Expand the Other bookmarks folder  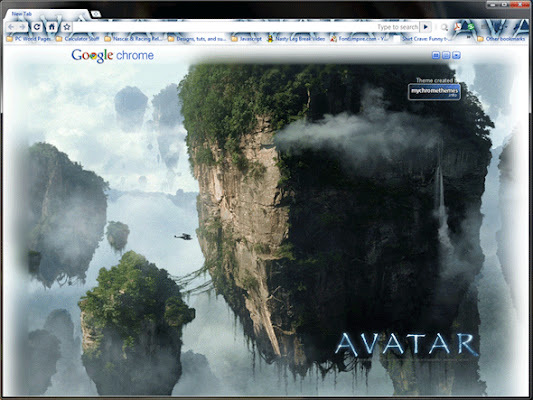tap(501, 39)
